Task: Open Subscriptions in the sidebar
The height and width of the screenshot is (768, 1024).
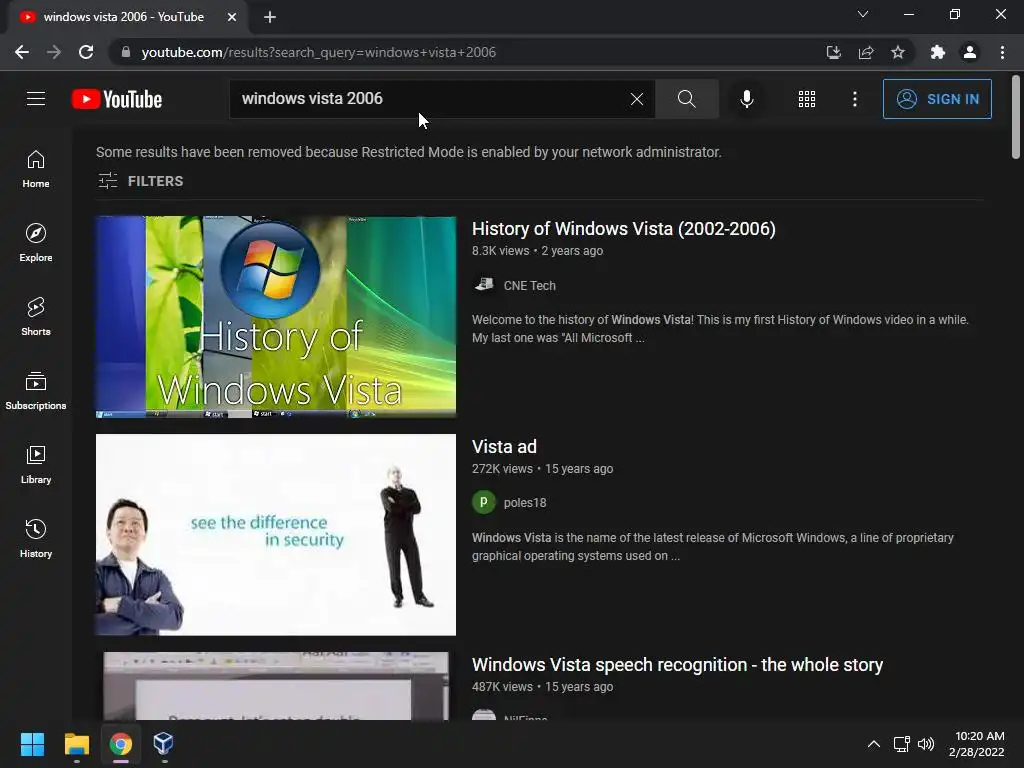Action: tap(36, 391)
